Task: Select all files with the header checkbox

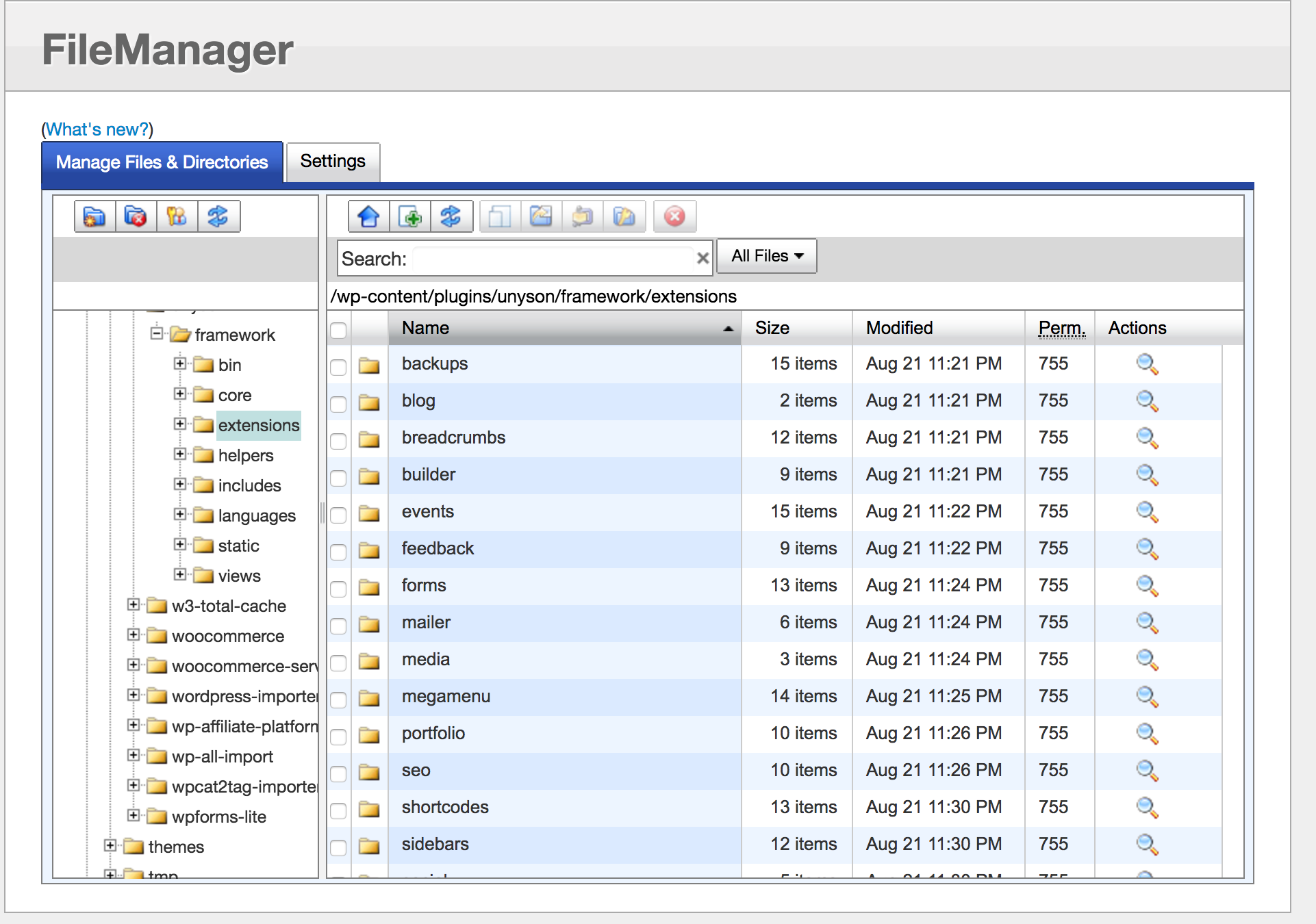Action: (x=338, y=331)
